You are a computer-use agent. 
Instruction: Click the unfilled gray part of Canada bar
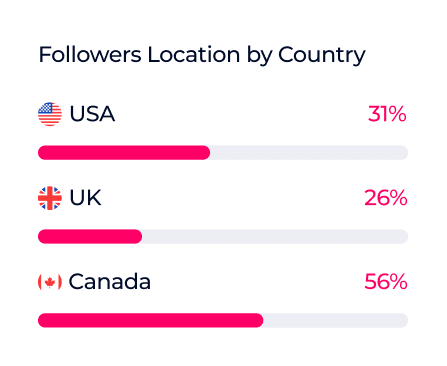click(x=336, y=320)
